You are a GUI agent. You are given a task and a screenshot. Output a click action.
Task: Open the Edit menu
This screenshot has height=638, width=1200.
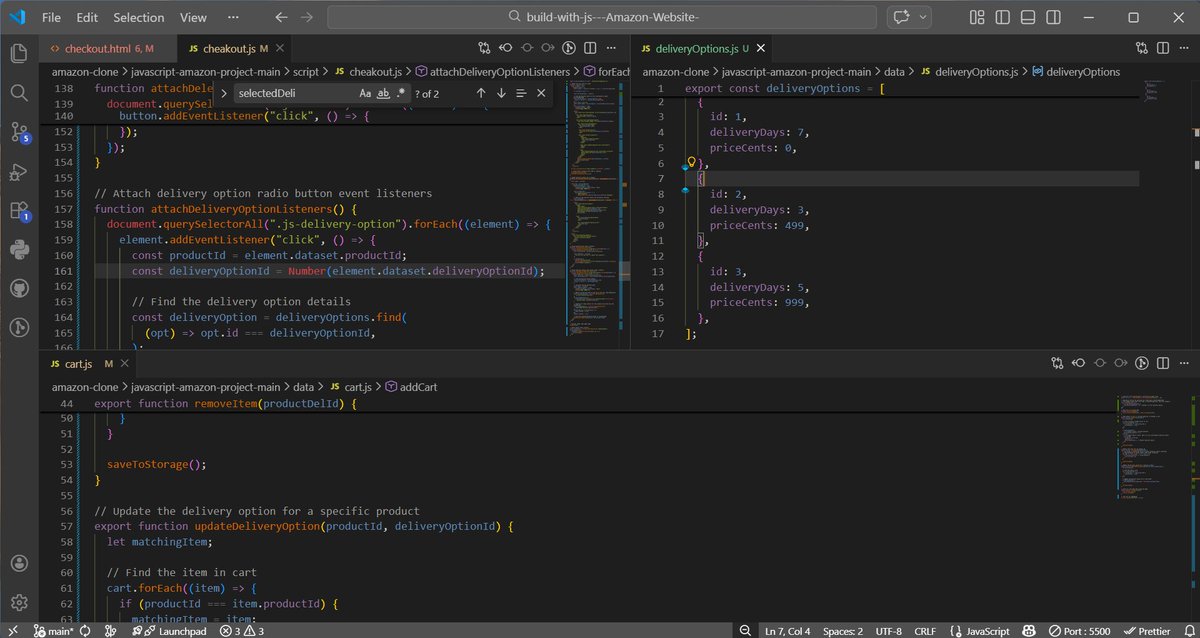coord(87,17)
